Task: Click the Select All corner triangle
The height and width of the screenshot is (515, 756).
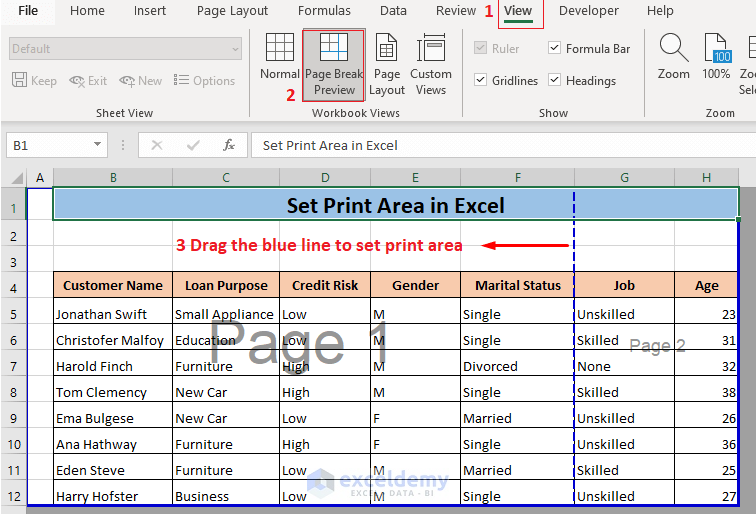Action: point(17,178)
